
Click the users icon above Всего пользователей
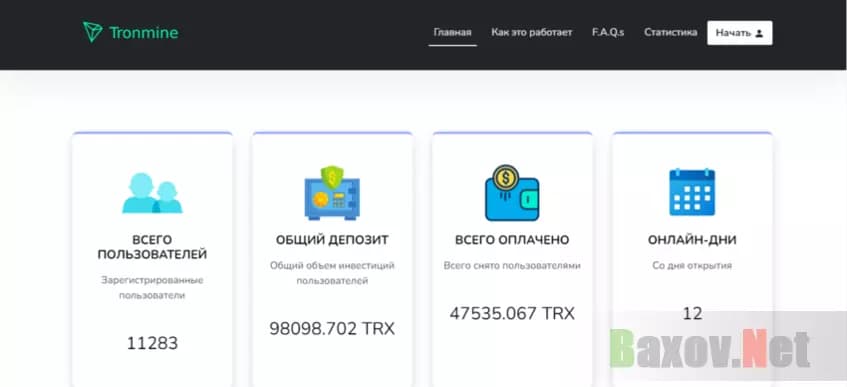152,193
